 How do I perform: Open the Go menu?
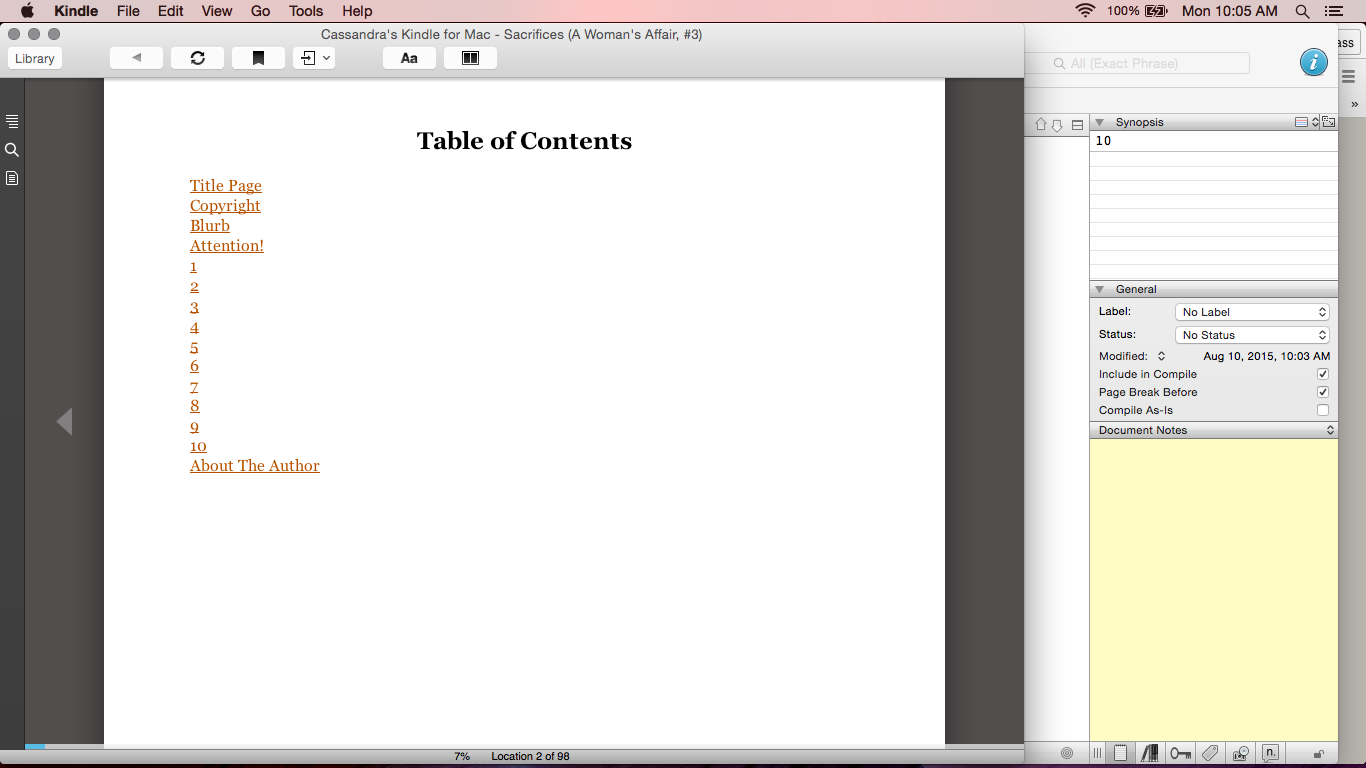point(261,11)
